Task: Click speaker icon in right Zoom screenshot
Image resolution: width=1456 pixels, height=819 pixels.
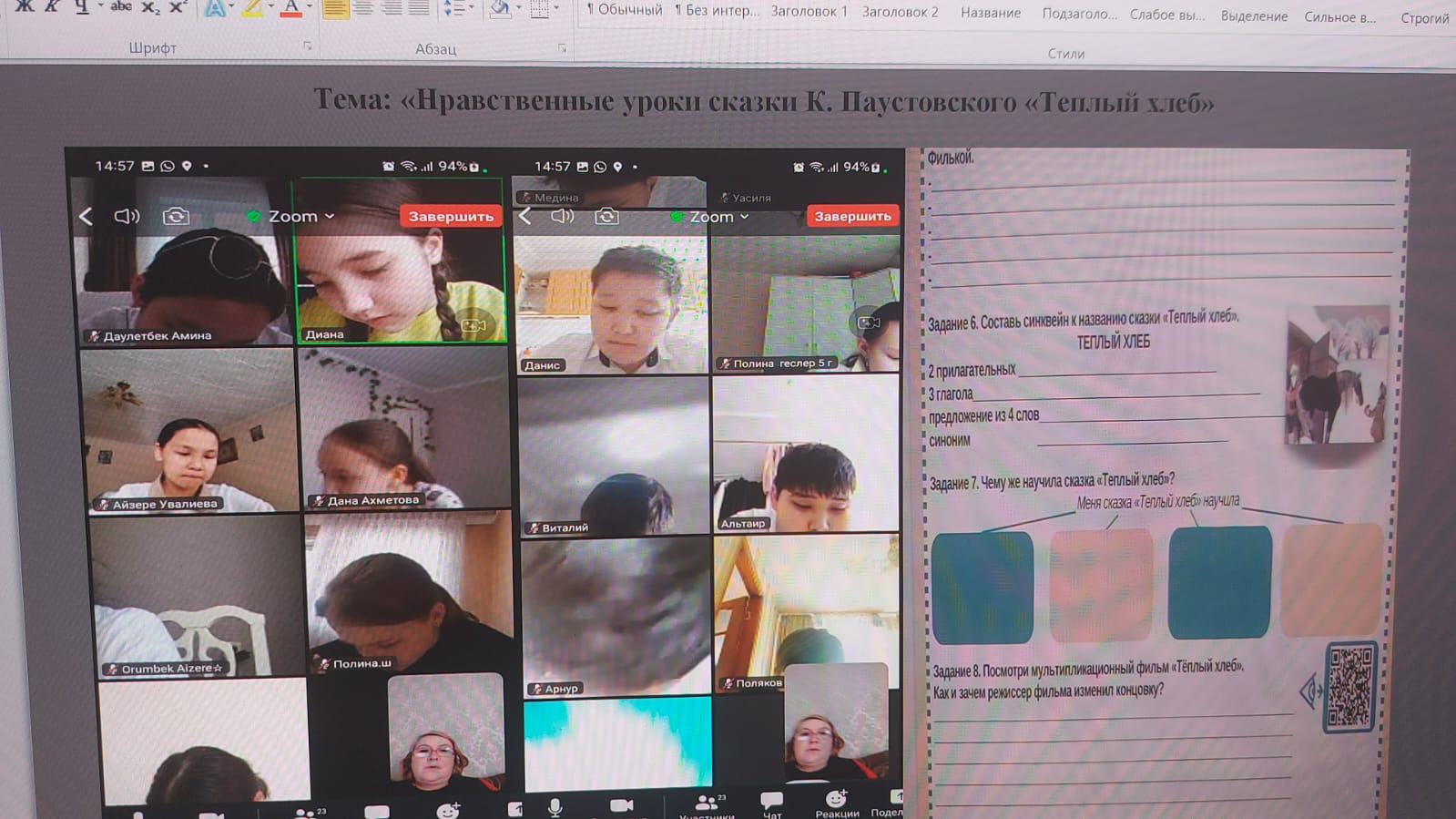Action: (563, 216)
